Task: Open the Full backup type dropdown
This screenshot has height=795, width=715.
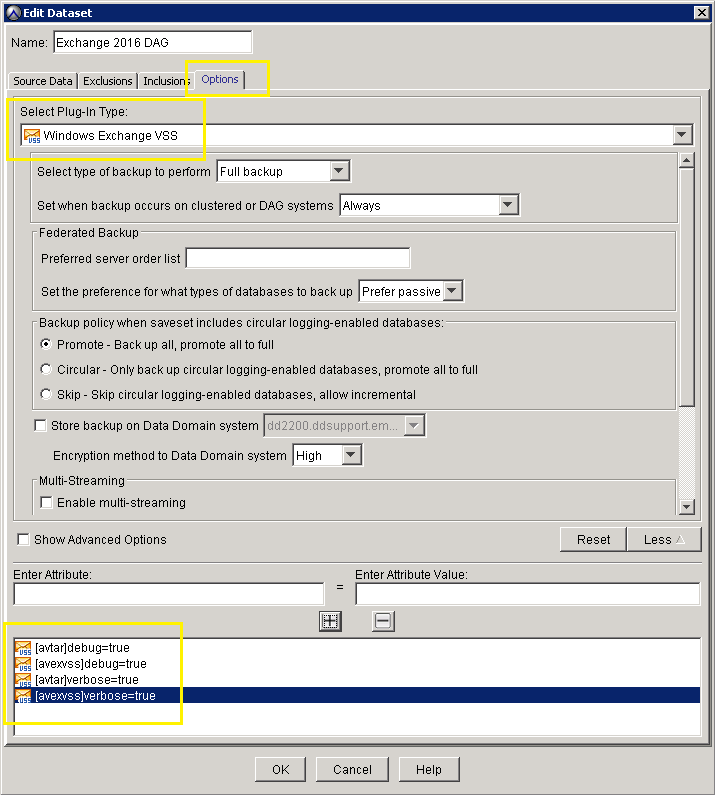Action: [339, 171]
